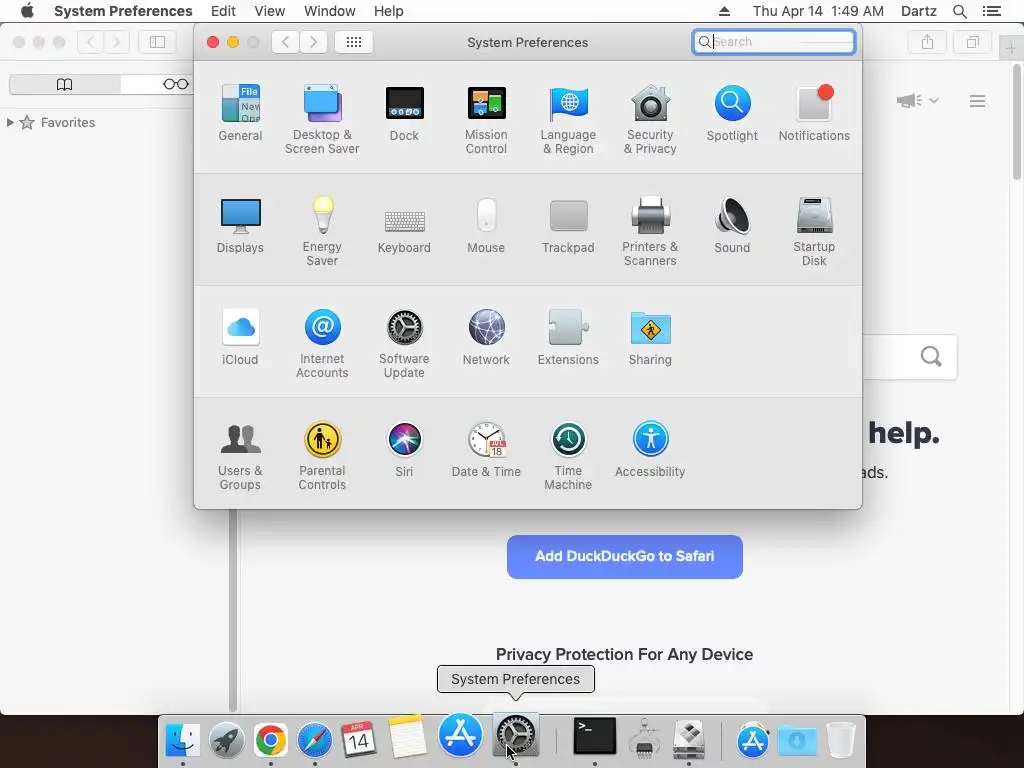Open the Edit menu
Image resolution: width=1024 pixels, height=768 pixels.
(223, 11)
